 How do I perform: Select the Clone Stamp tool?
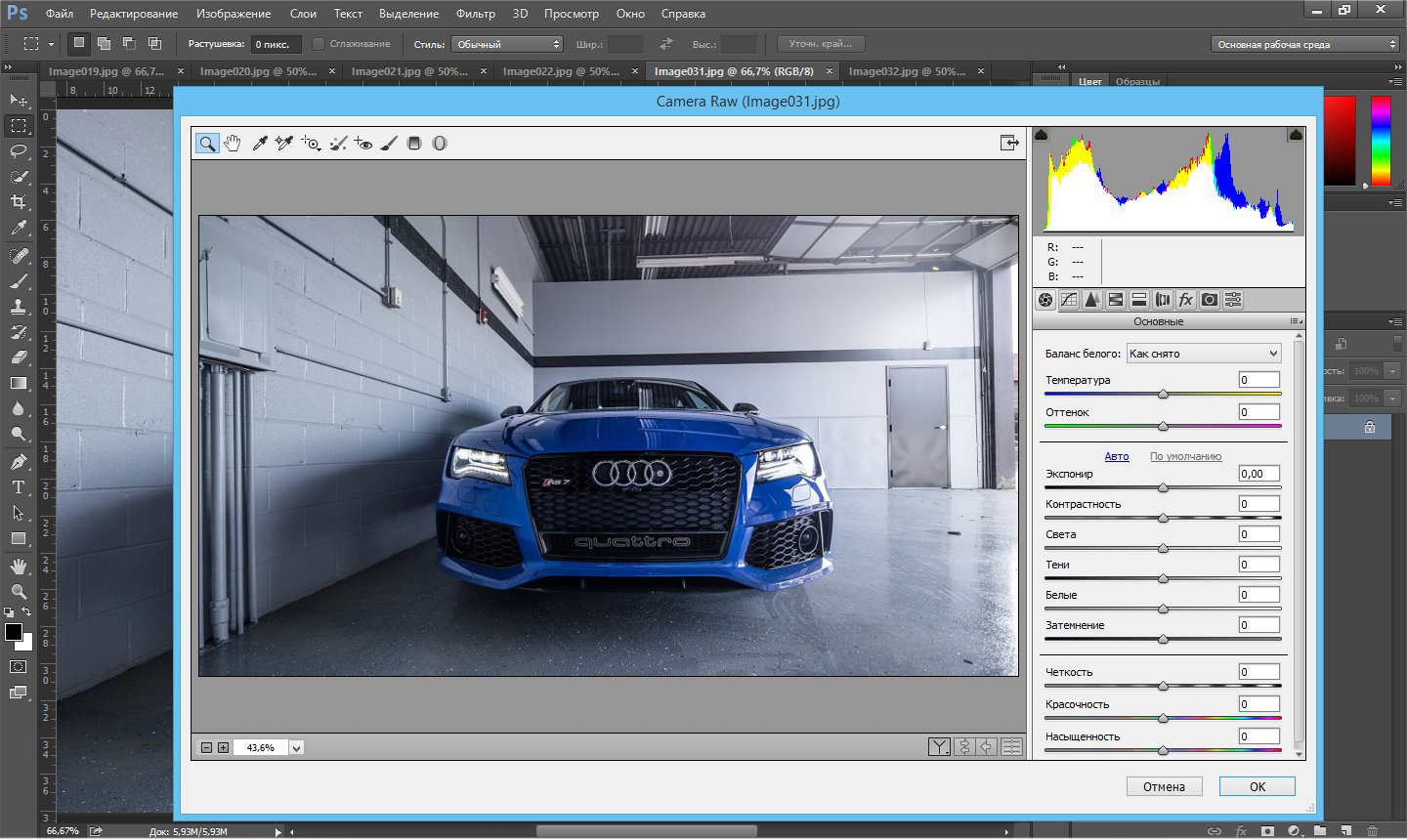click(19, 306)
